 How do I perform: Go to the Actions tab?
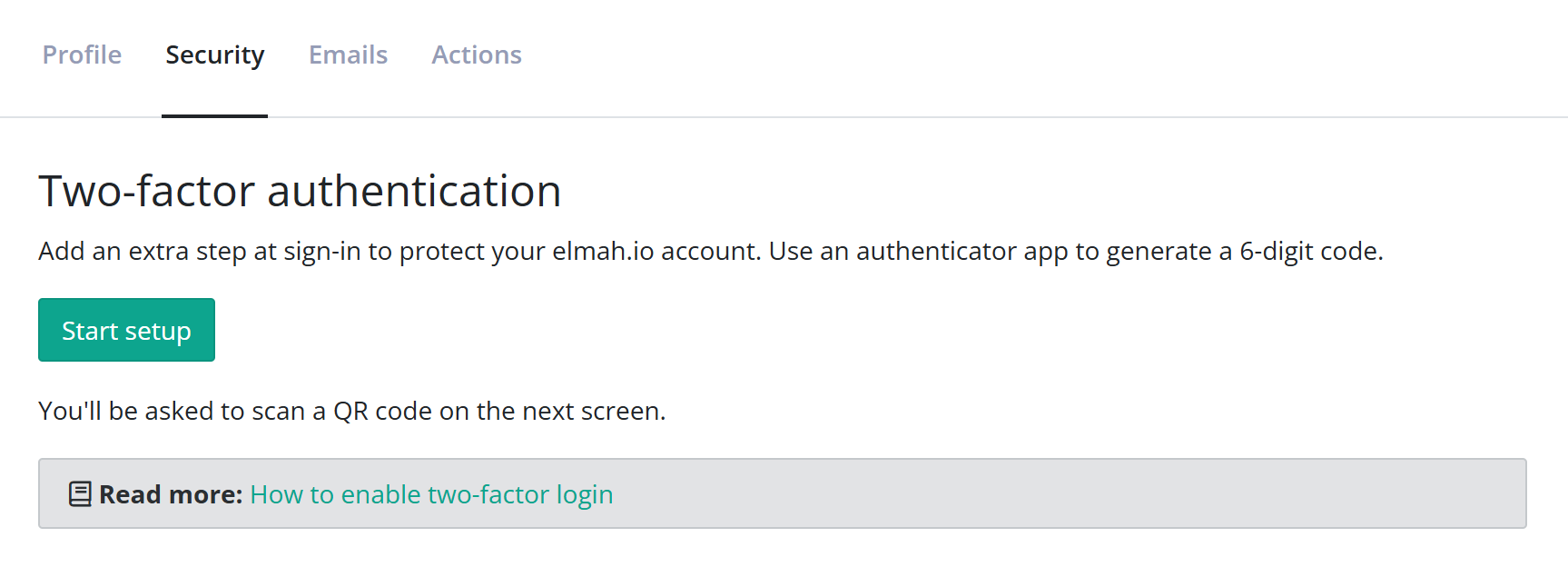click(x=476, y=55)
